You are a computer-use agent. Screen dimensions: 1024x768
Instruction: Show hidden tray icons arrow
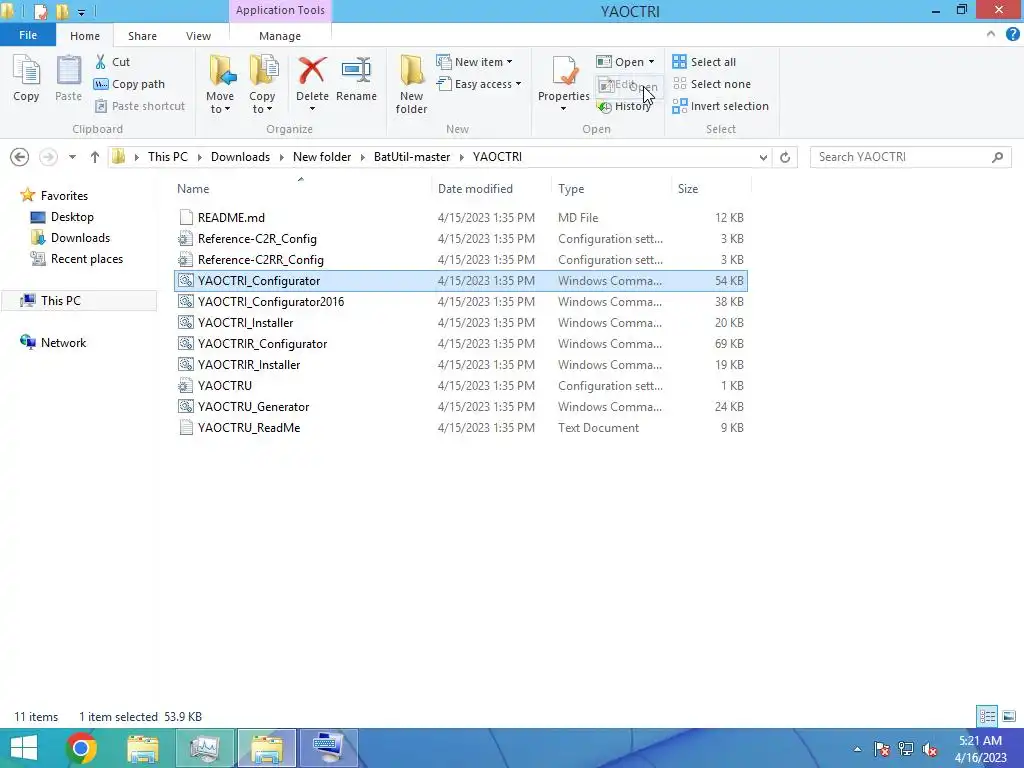(857, 749)
